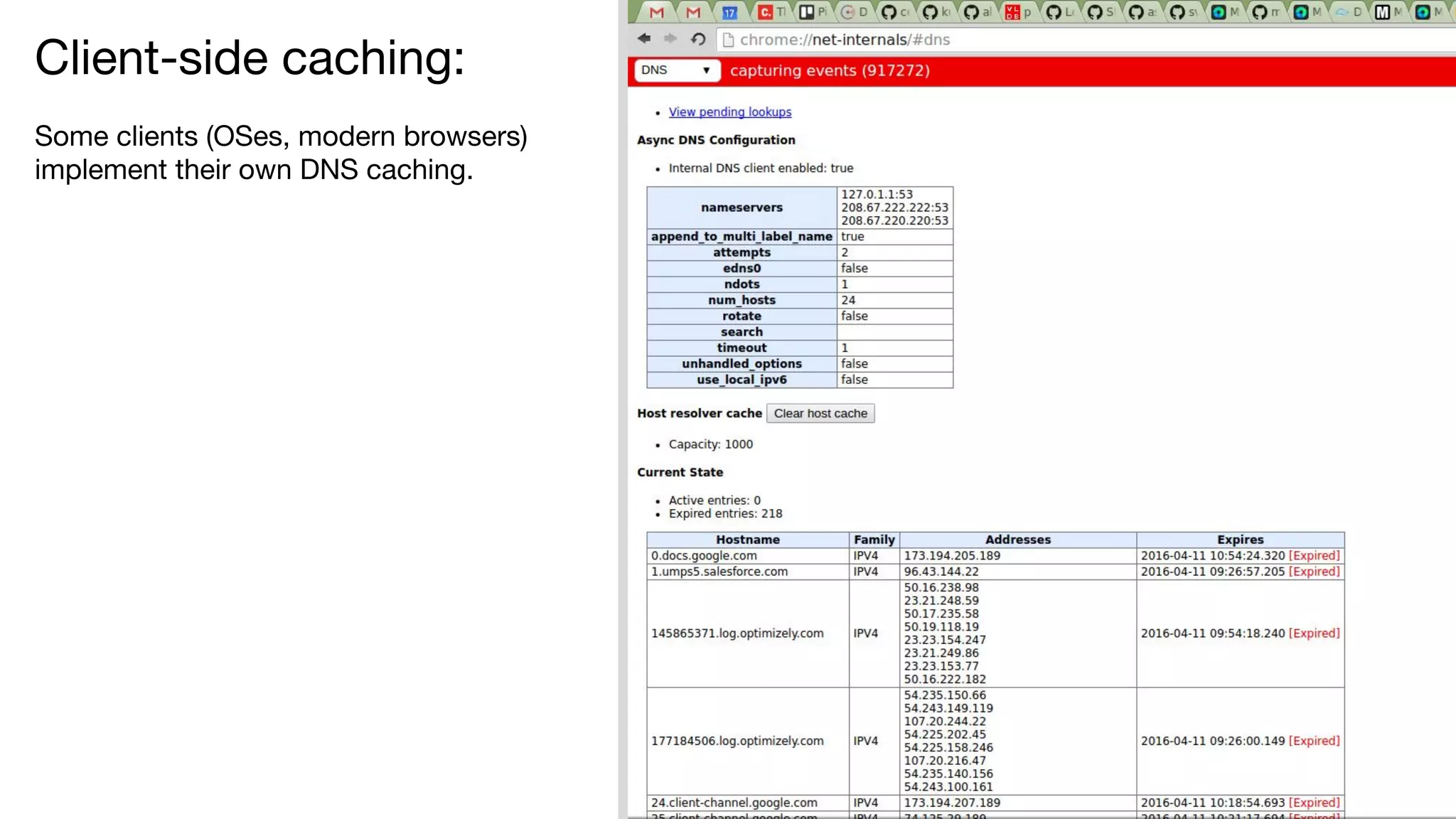The height and width of the screenshot is (819, 1456).
Task: Click the 127.0.1.1:53 nameserver entry
Action: [x=877, y=194]
